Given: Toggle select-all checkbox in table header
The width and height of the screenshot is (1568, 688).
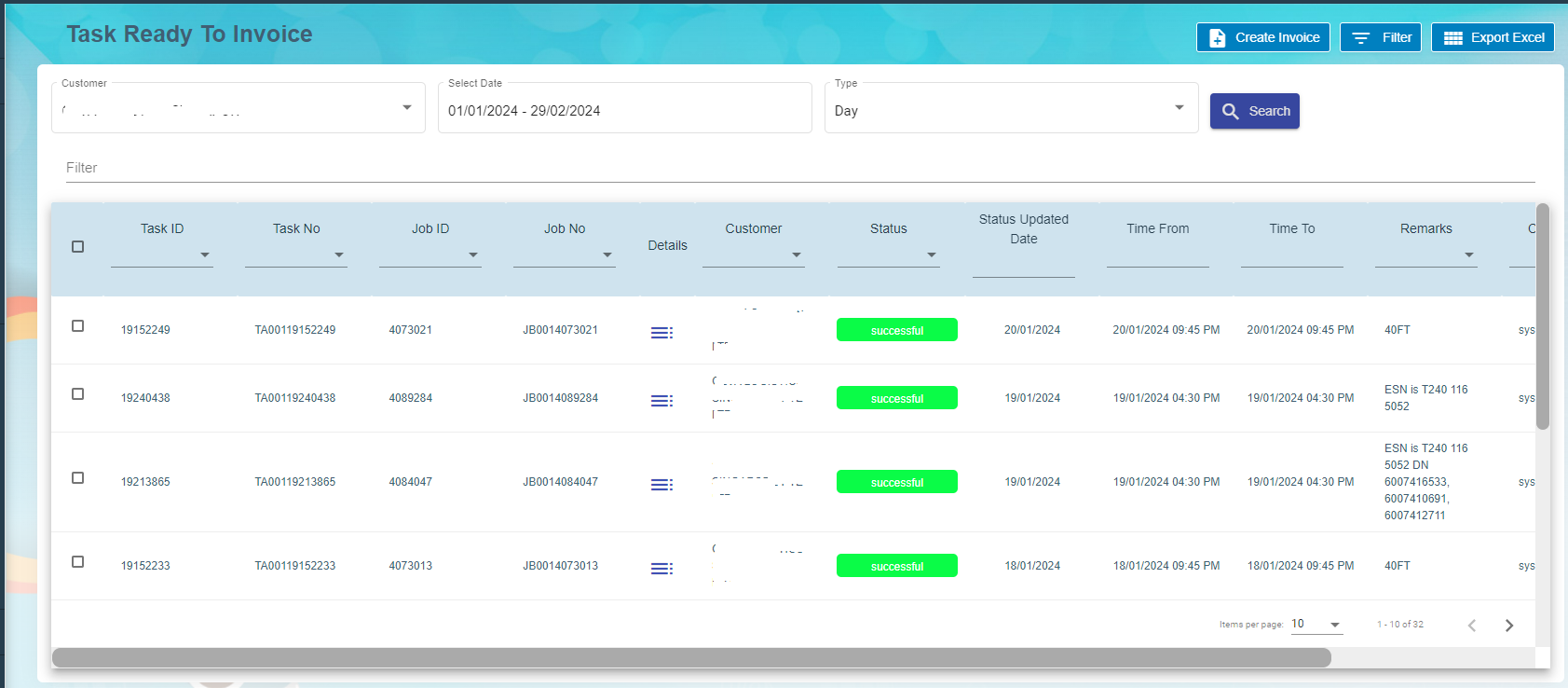Looking at the screenshot, I should [x=78, y=247].
